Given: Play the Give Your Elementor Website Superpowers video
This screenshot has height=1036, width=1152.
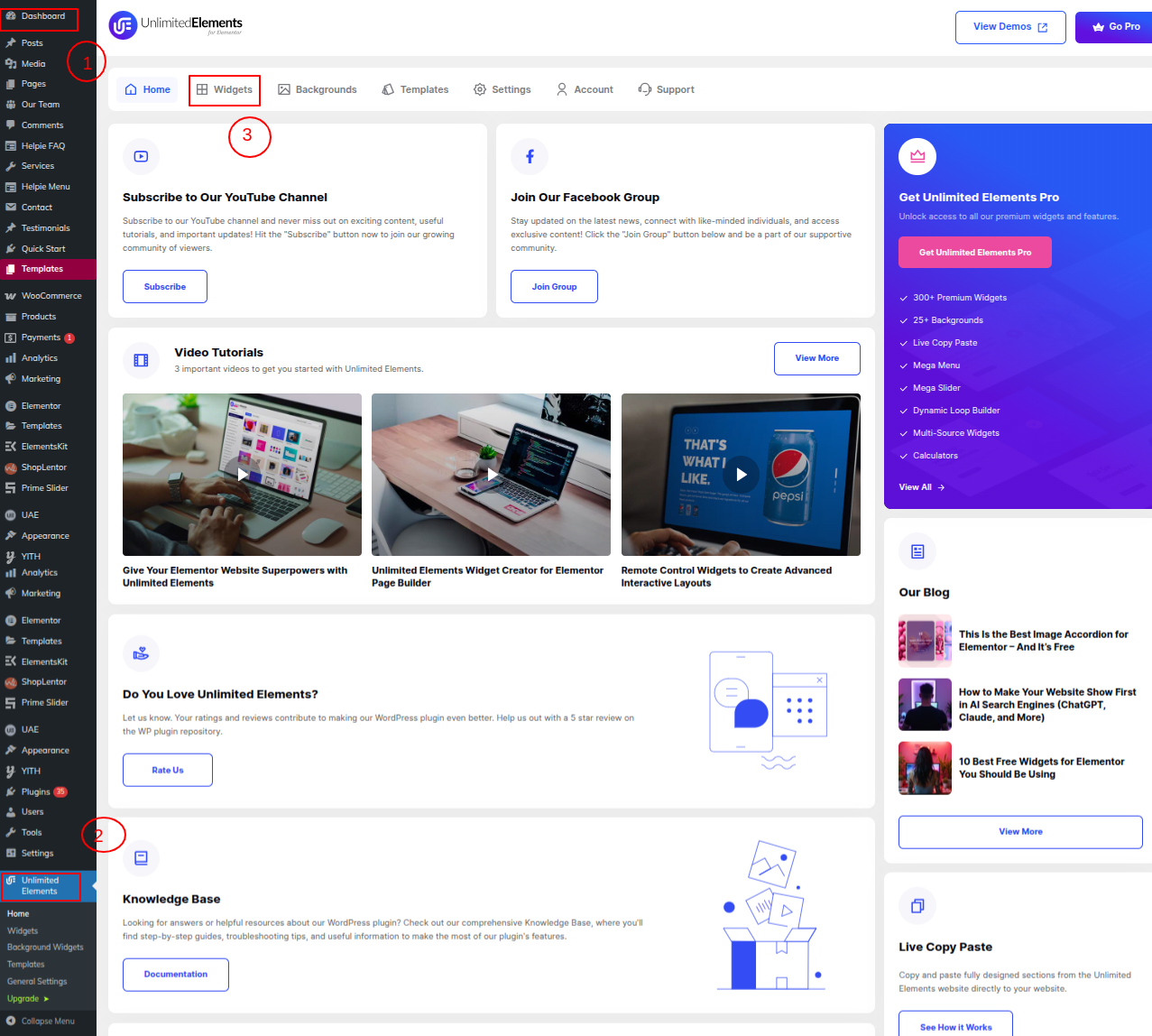Looking at the screenshot, I should click(242, 475).
